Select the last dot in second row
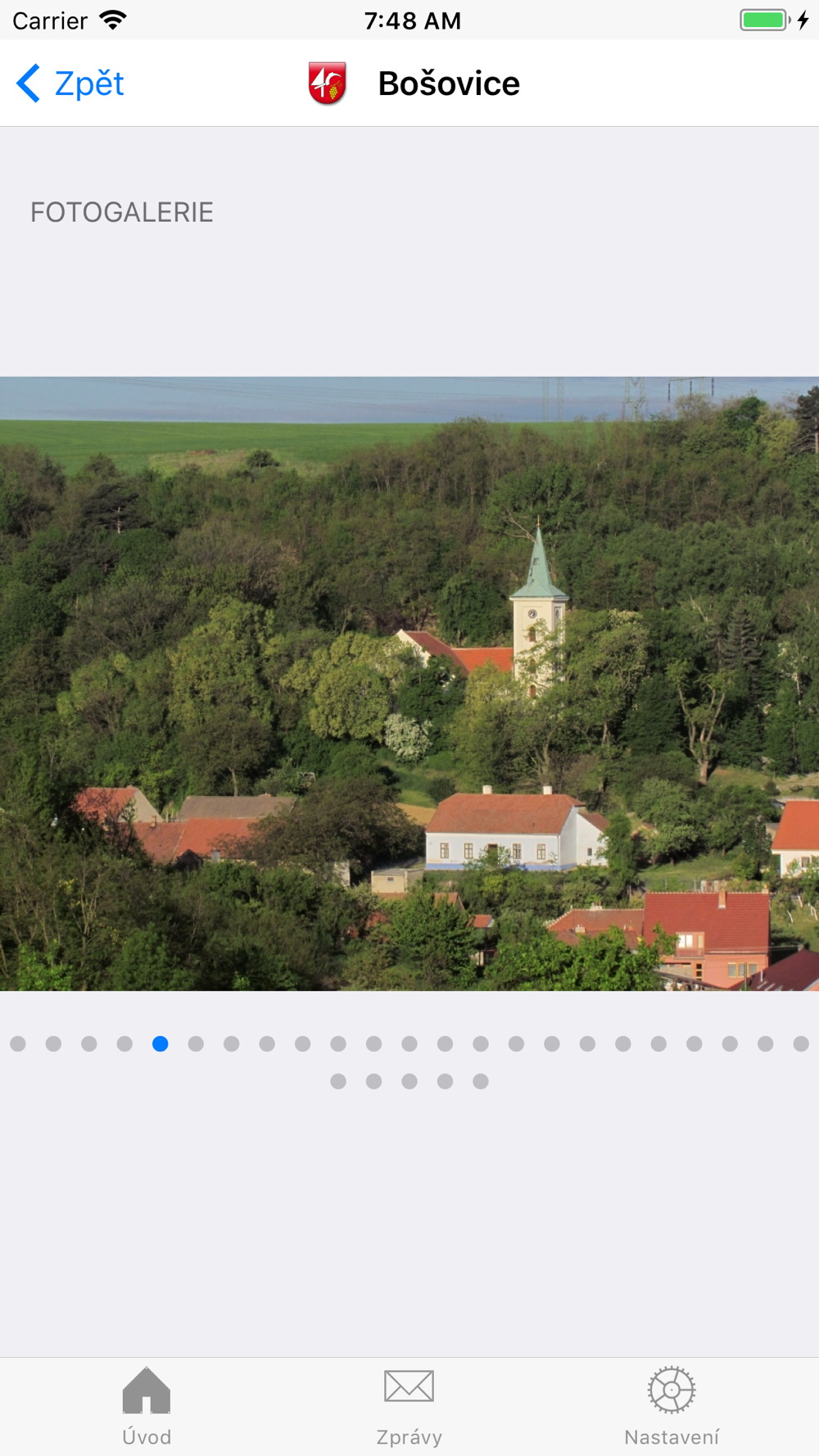Viewport: 819px width, 1456px height. [x=481, y=1082]
